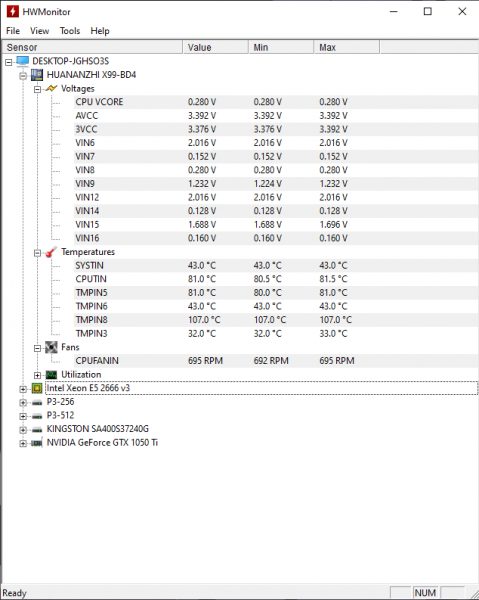Expand the P3-256 drive node
This screenshot has width=479, height=600.
click(23, 403)
